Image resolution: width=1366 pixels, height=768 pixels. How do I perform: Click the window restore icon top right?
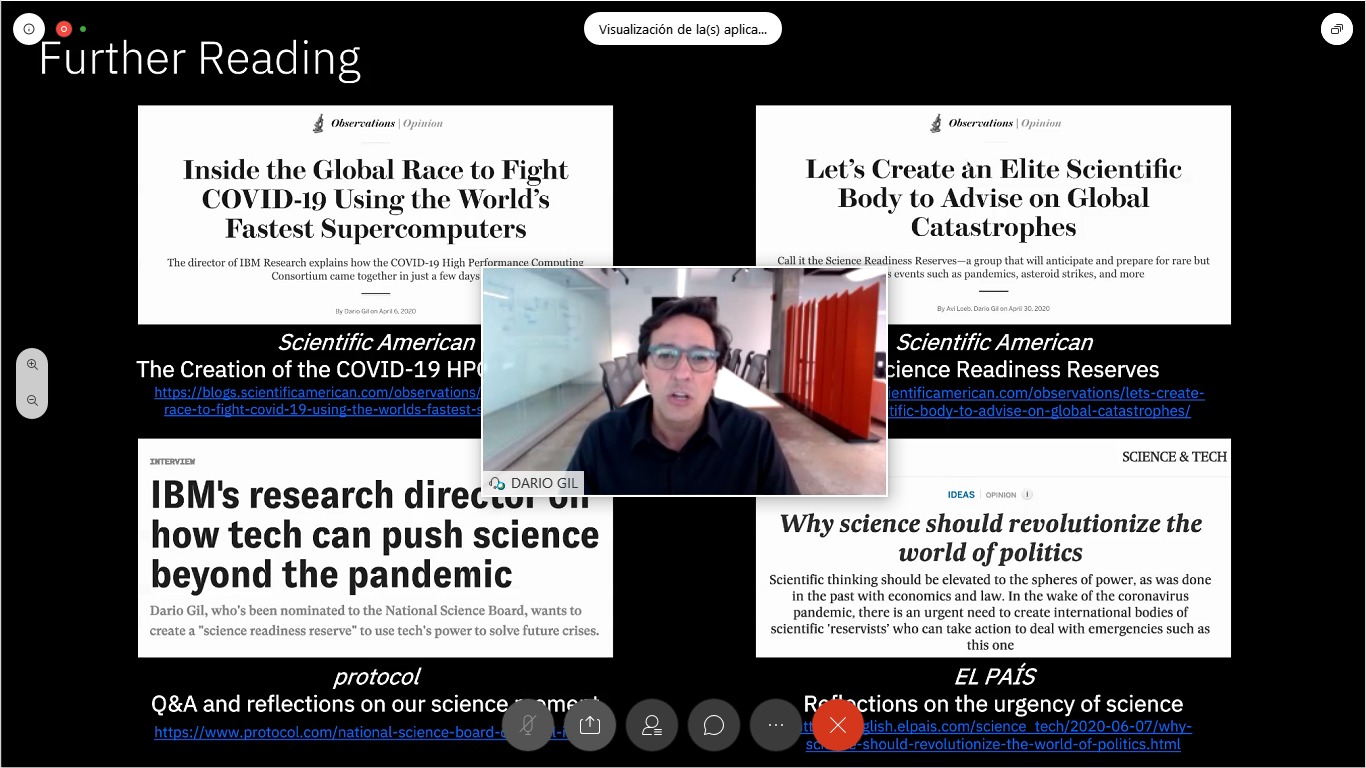tap(1336, 29)
